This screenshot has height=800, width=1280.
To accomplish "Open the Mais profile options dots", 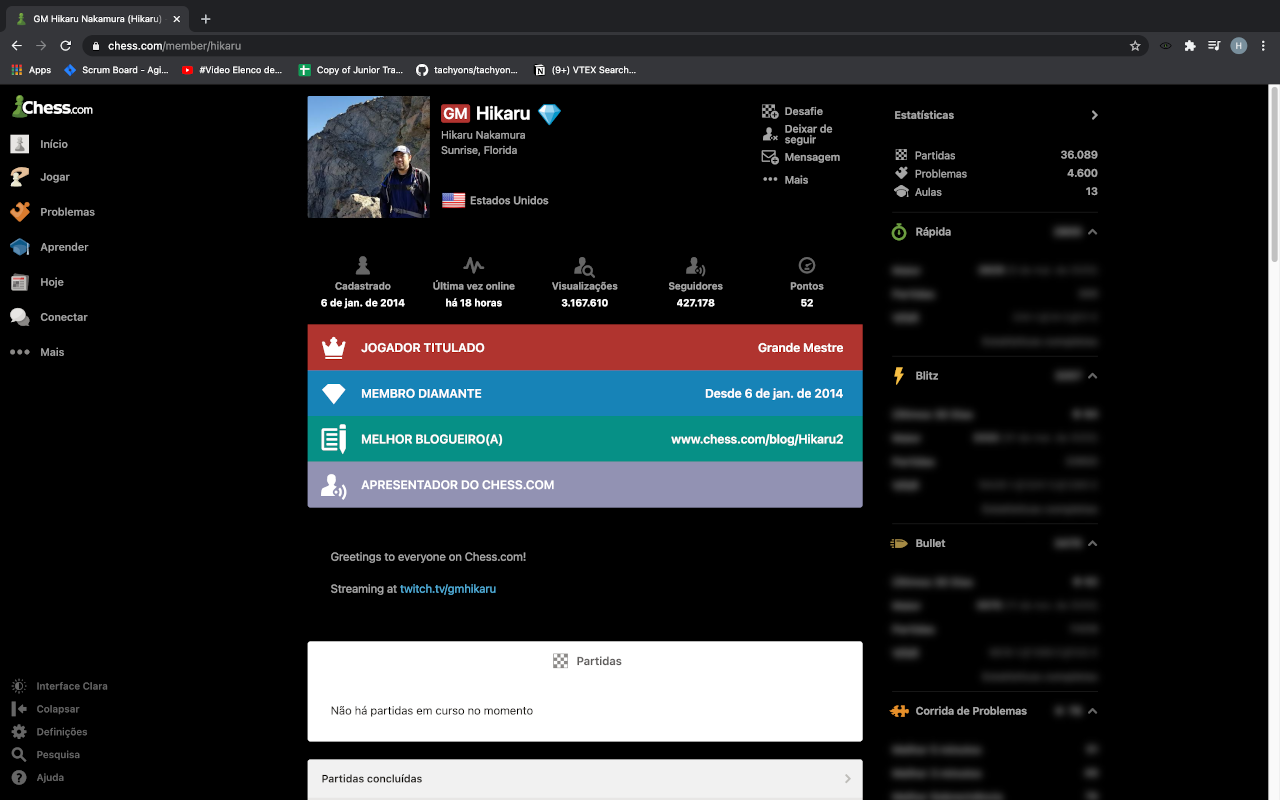I will (785, 180).
